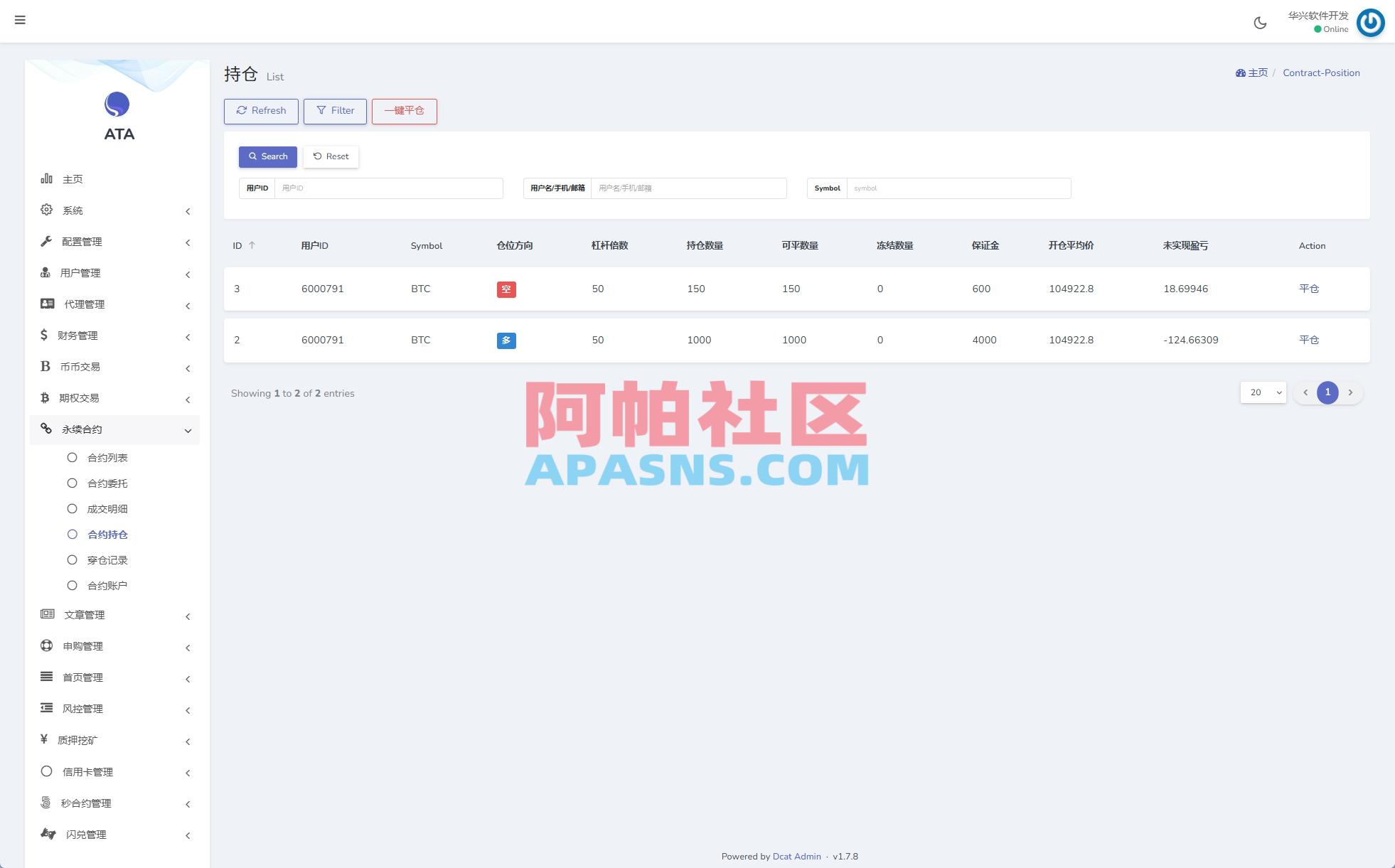Select the 主页 home chart icon
The width and height of the screenshot is (1395, 868).
click(x=46, y=178)
